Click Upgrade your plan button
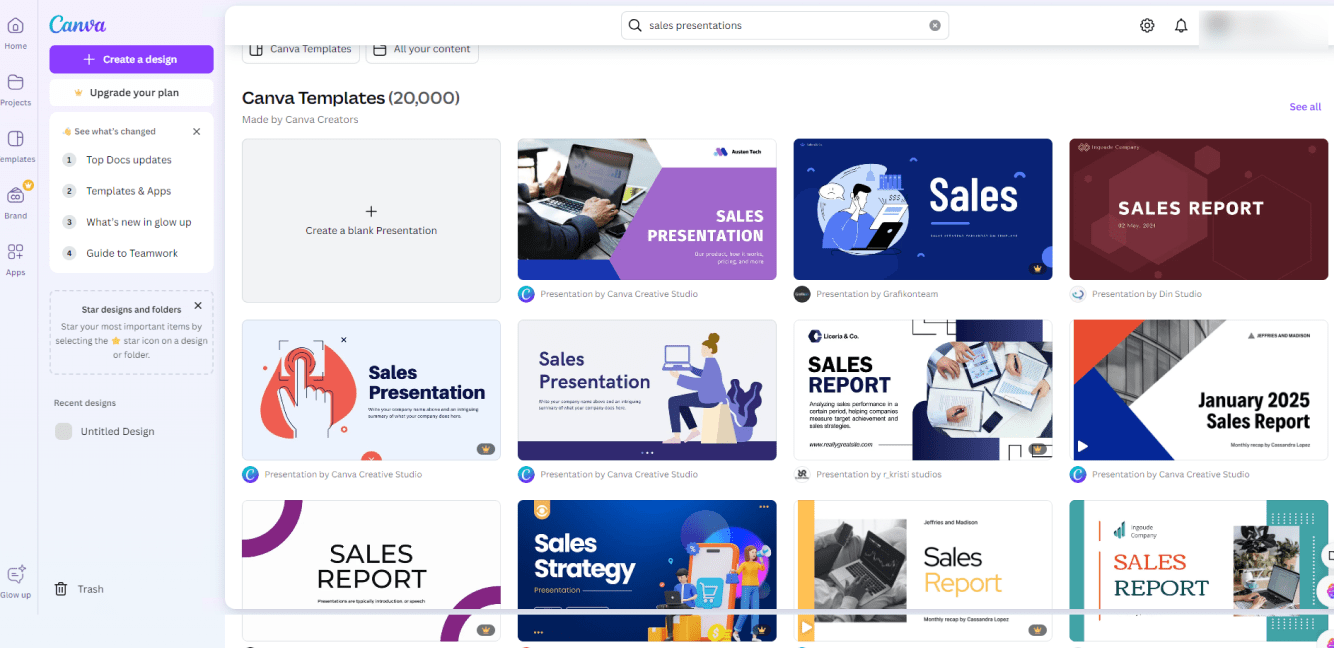The height and width of the screenshot is (648, 1334). [131, 92]
